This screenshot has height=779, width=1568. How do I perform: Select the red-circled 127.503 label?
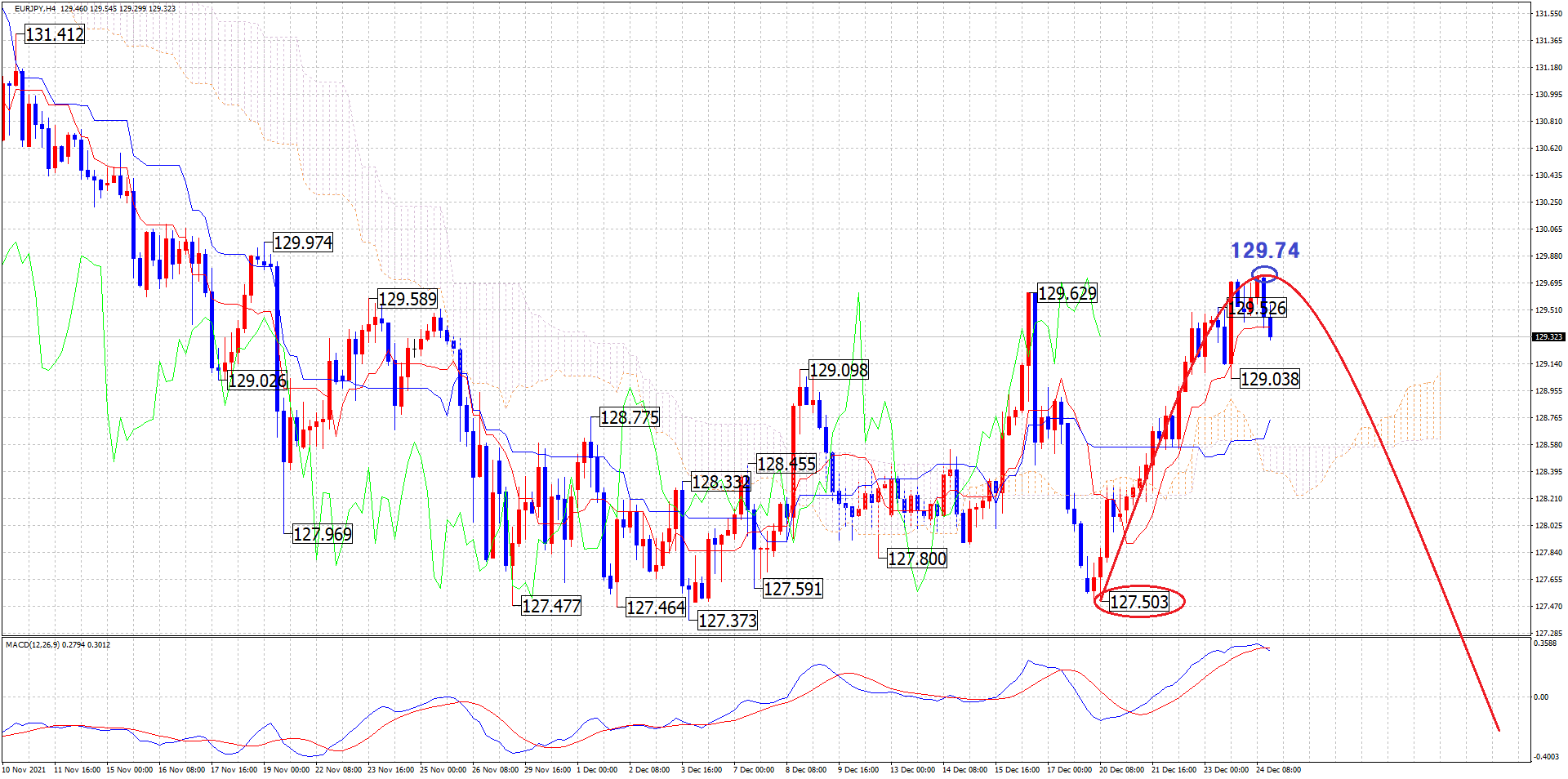pyautogui.click(x=1138, y=602)
